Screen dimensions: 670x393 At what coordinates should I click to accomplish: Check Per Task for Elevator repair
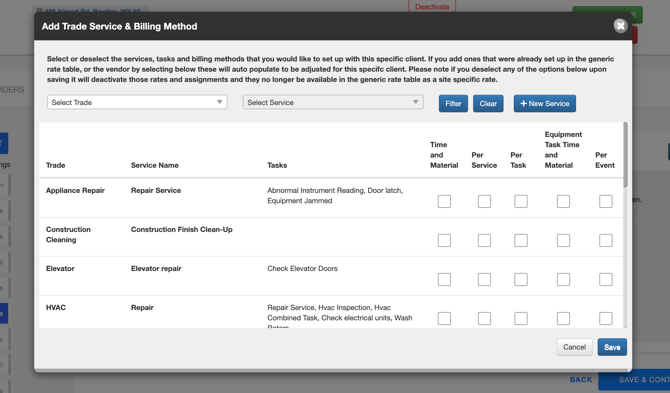coord(520,279)
